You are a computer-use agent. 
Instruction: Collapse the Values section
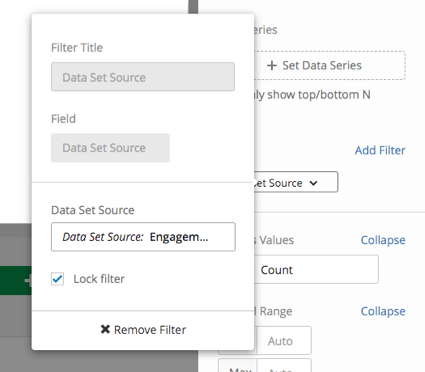tap(383, 240)
